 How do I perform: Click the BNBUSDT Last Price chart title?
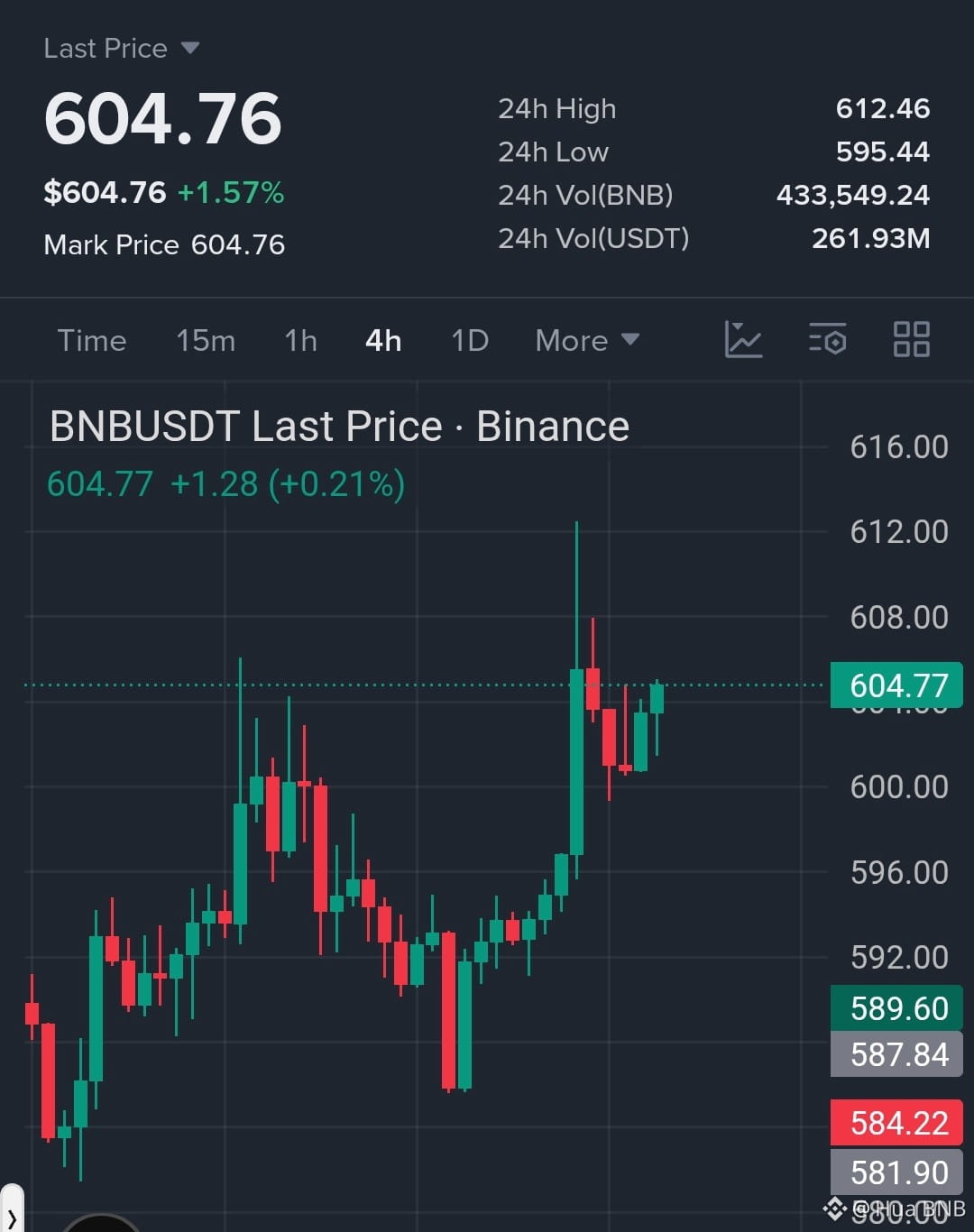click(339, 426)
